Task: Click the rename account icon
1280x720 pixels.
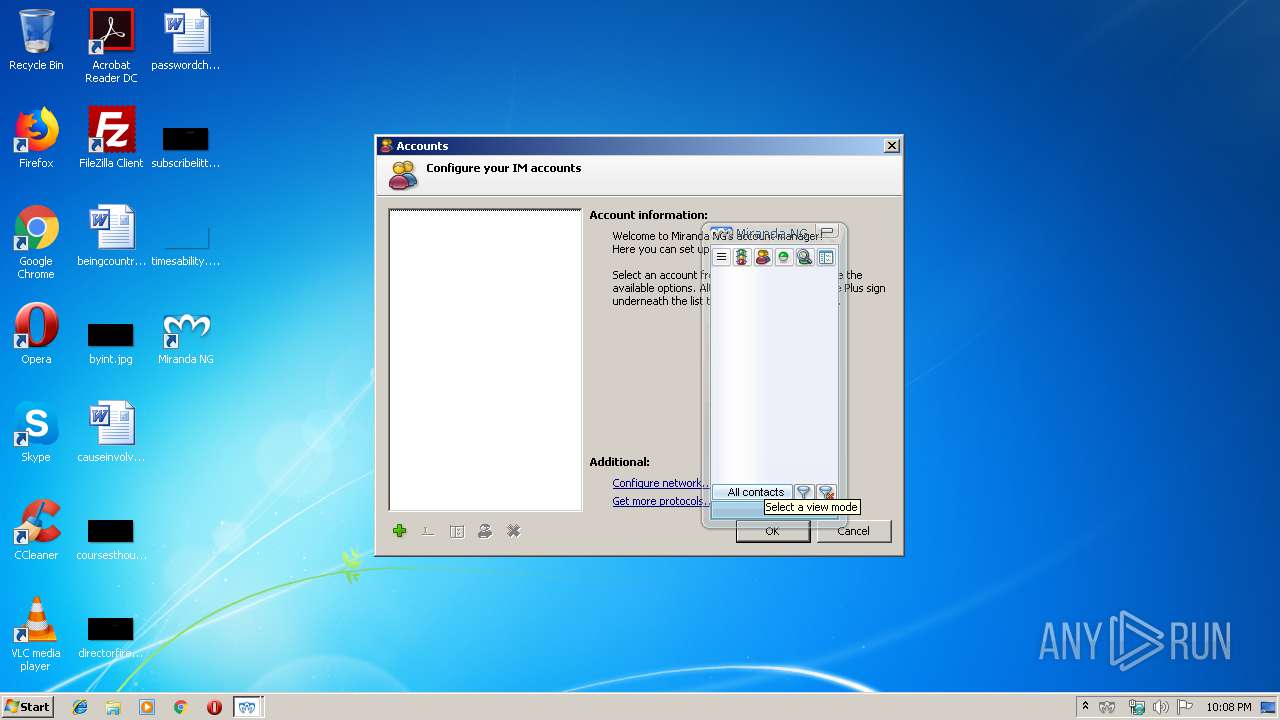Action: pyautogui.click(x=428, y=531)
